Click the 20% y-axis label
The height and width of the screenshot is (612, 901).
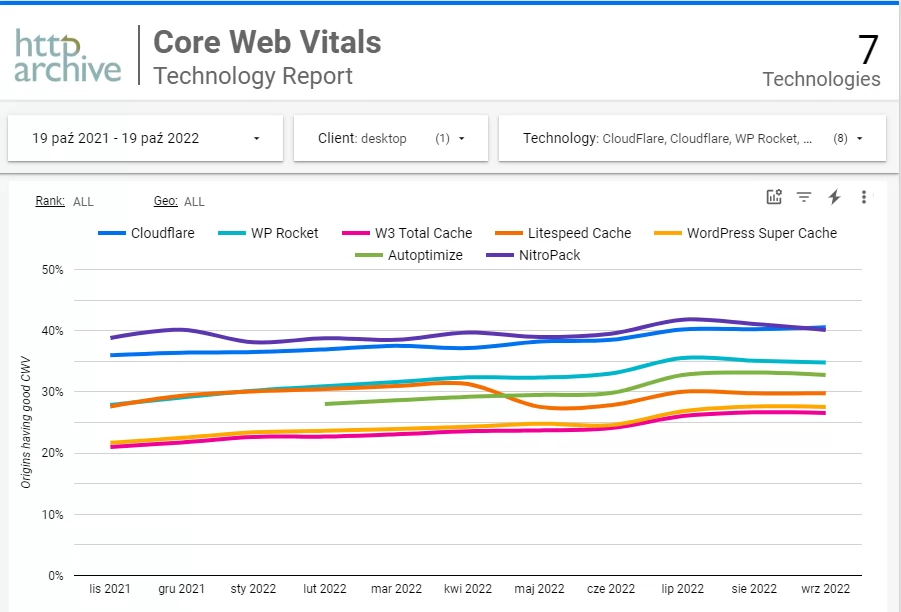click(52, 453)
